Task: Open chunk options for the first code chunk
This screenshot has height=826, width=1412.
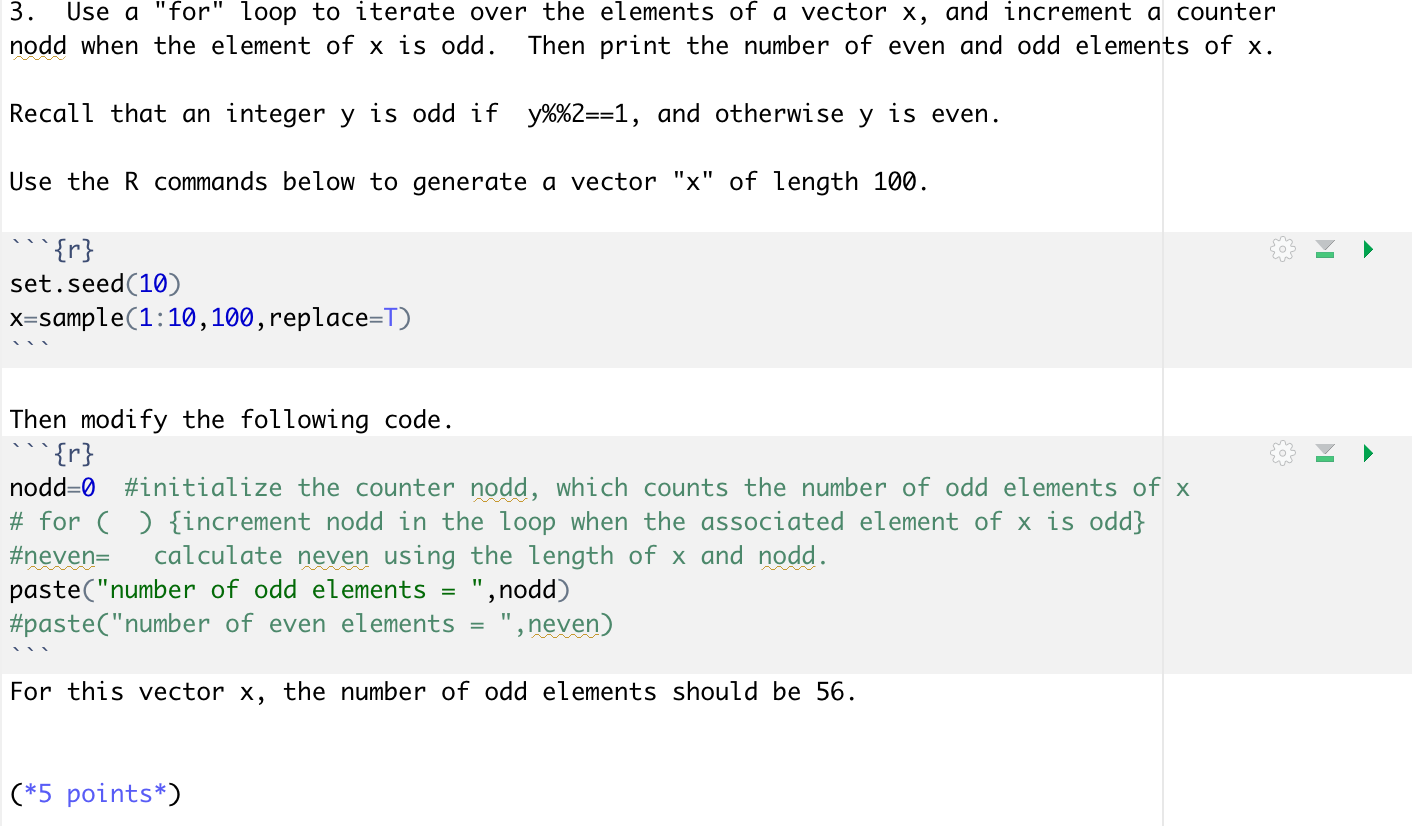Action: (x=1282, y=249)
